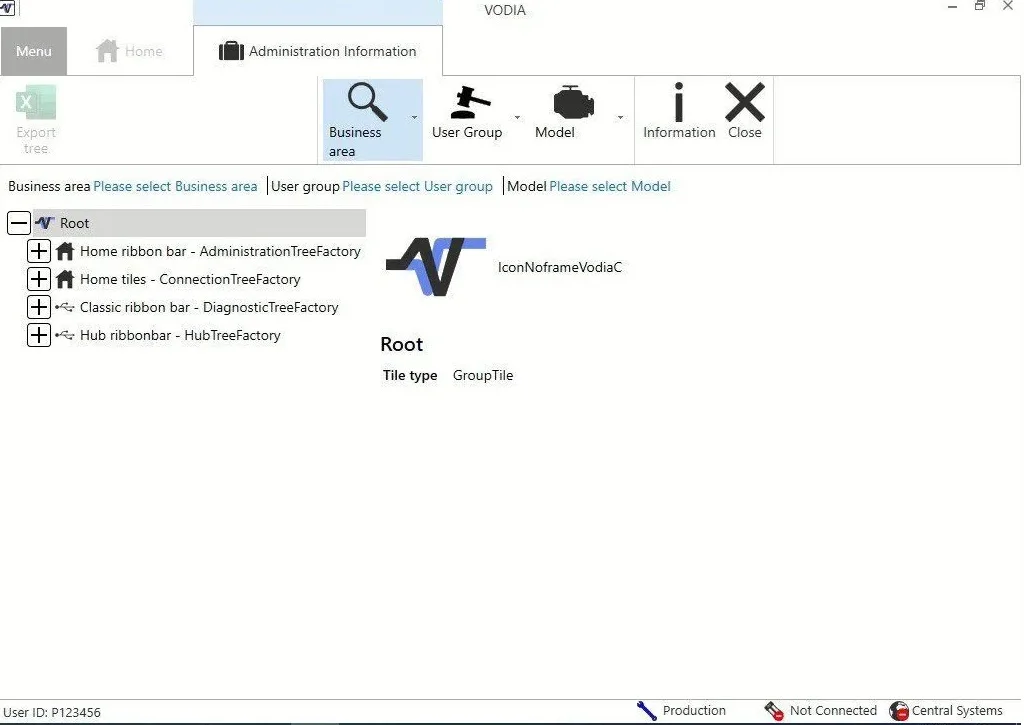1024x725 pixels.
Task: Open the Business area dropdown arrow
Action: point(414,118)
